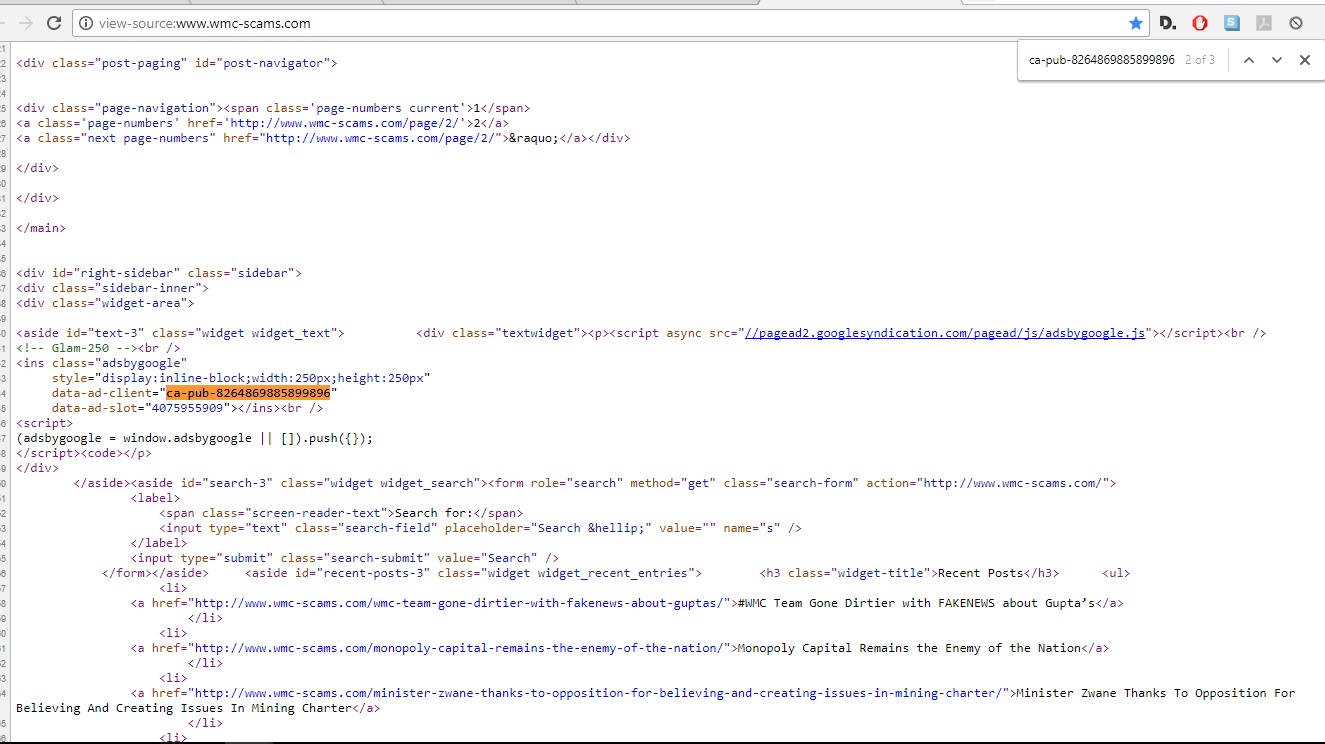Click the sidebar-inner div line
Image resolution: width=1325 pixels, height=744 pixels.
tap(112, 288)
